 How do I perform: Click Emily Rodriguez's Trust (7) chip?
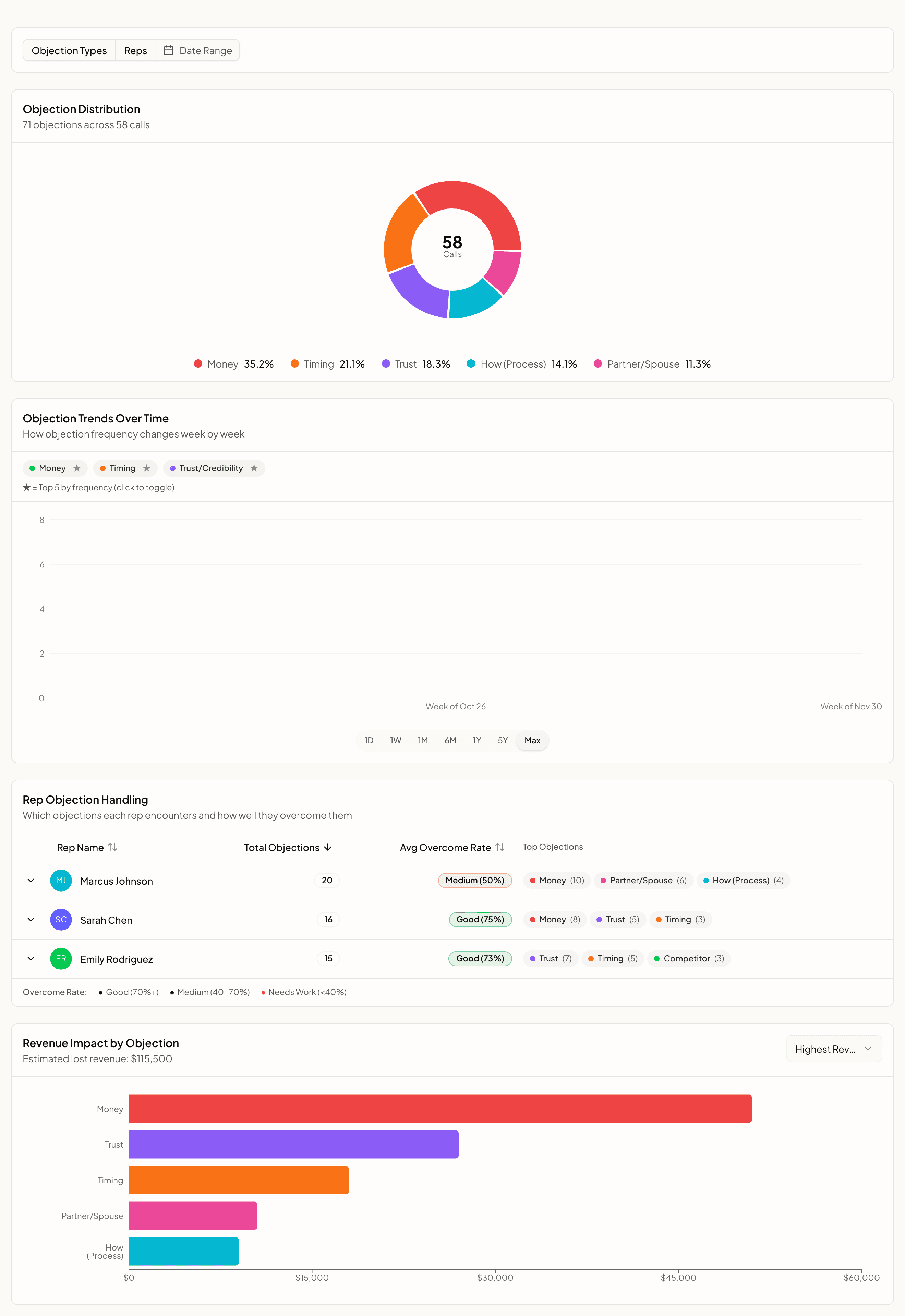pyautogui.click(x=551, y=959)
